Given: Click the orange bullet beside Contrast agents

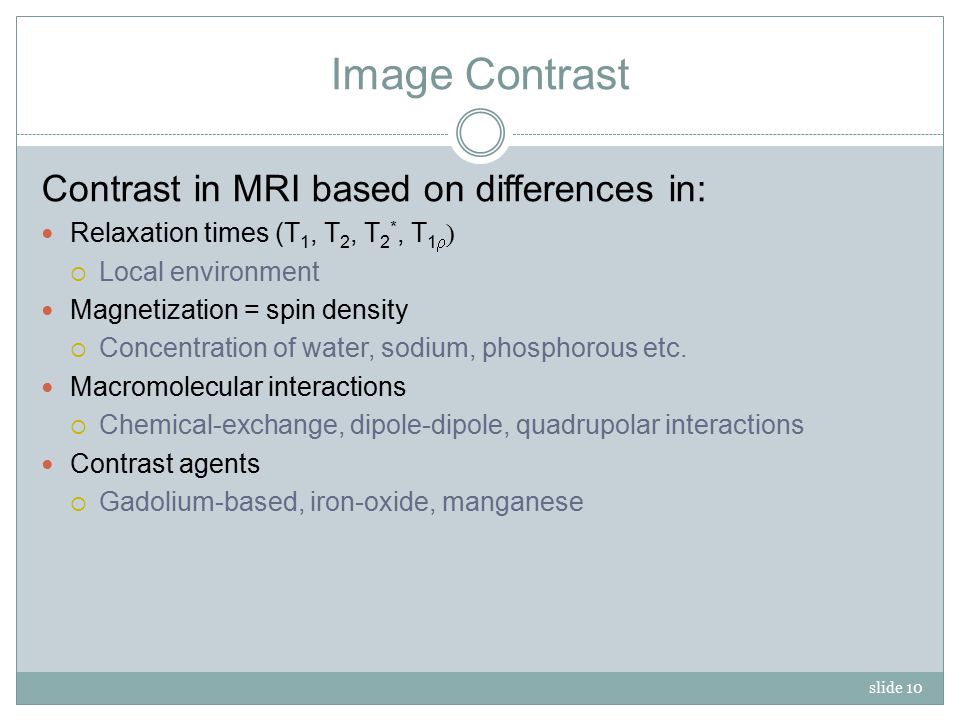Looking at the screenshot, I should click(x=48, y=465).
